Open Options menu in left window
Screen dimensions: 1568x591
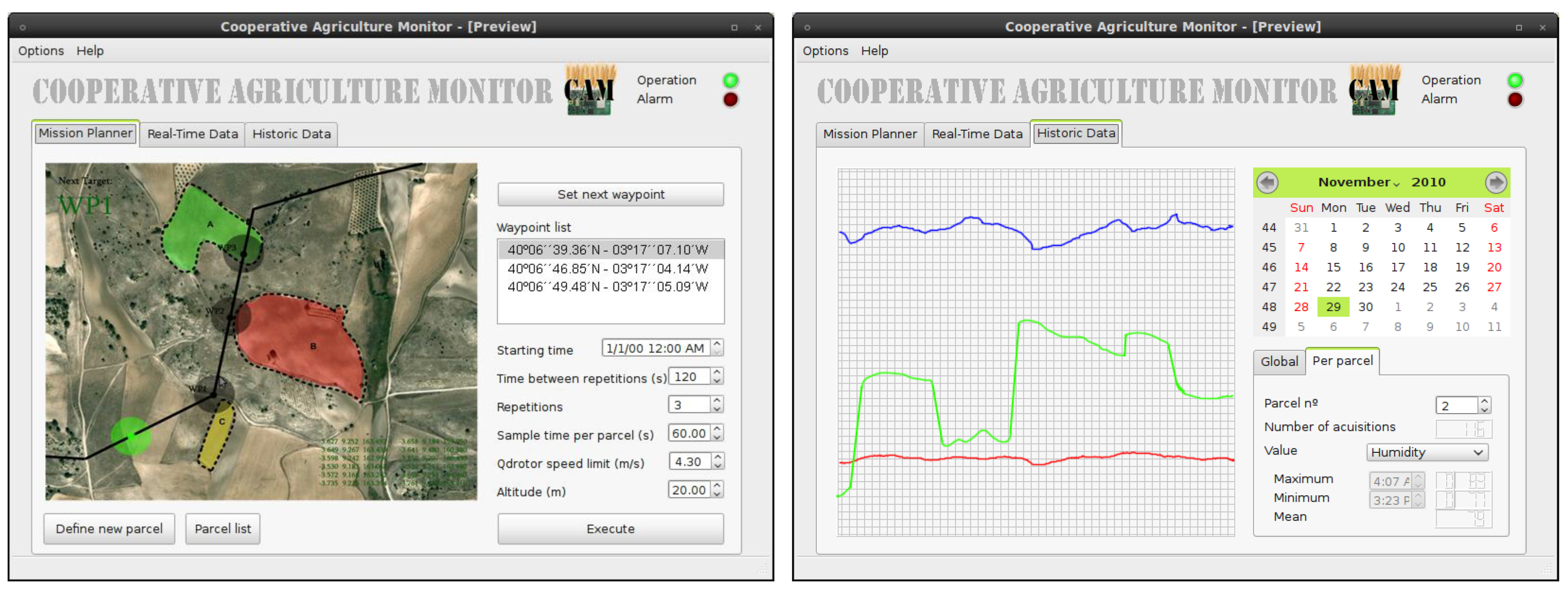[x=41, y=51]
